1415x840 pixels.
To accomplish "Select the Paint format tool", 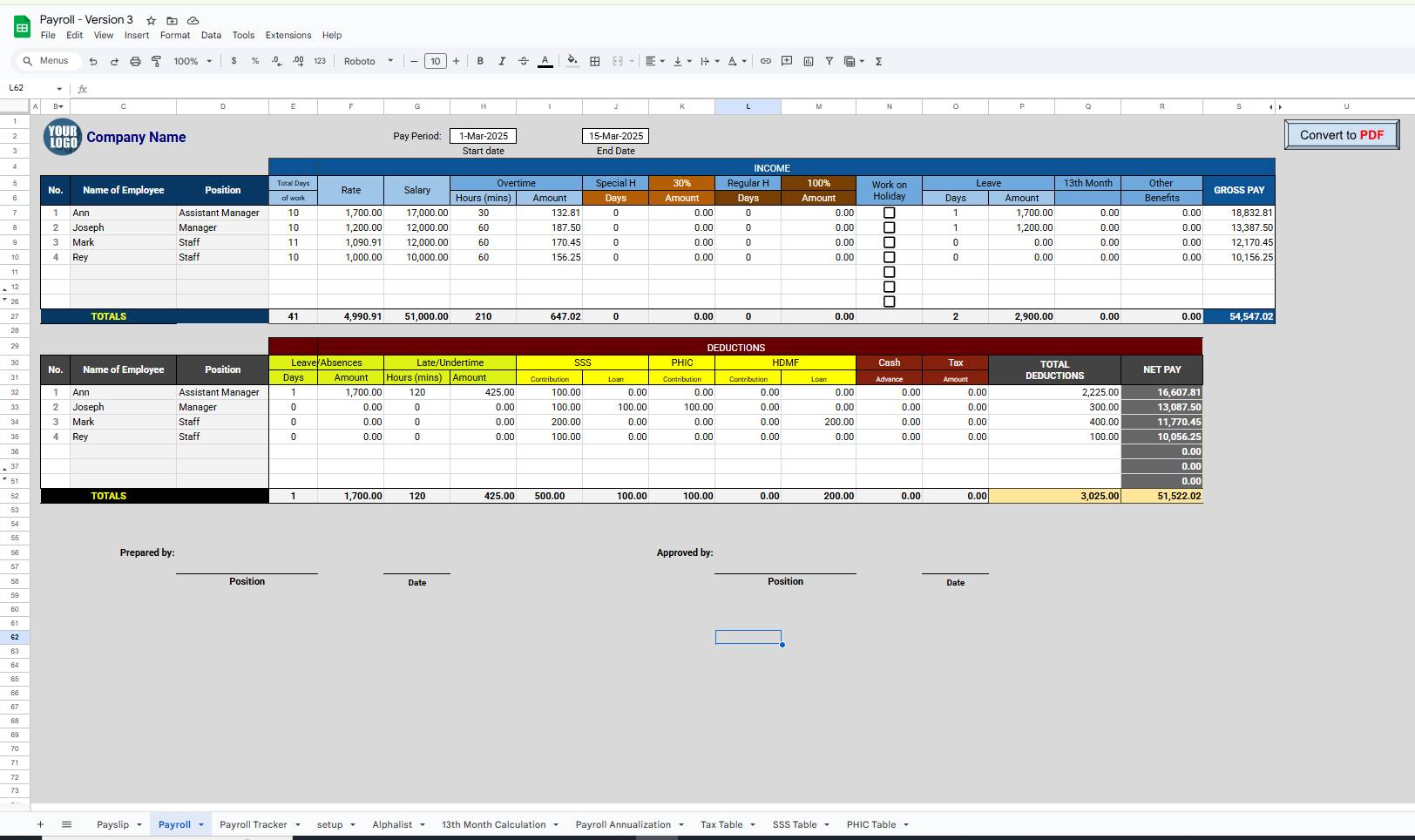I will coord(156,61).
